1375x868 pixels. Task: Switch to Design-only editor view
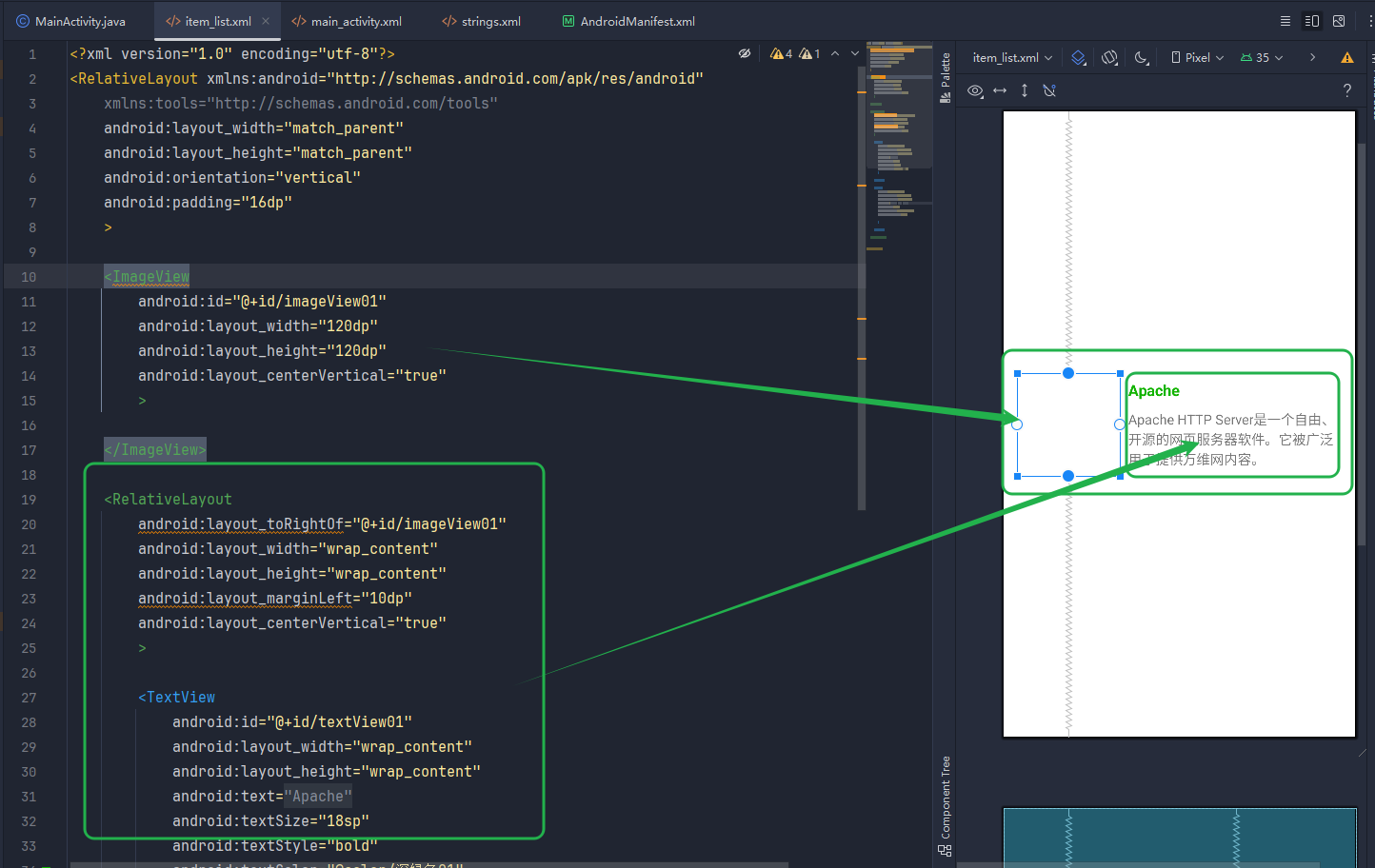tap(1339, 21)
